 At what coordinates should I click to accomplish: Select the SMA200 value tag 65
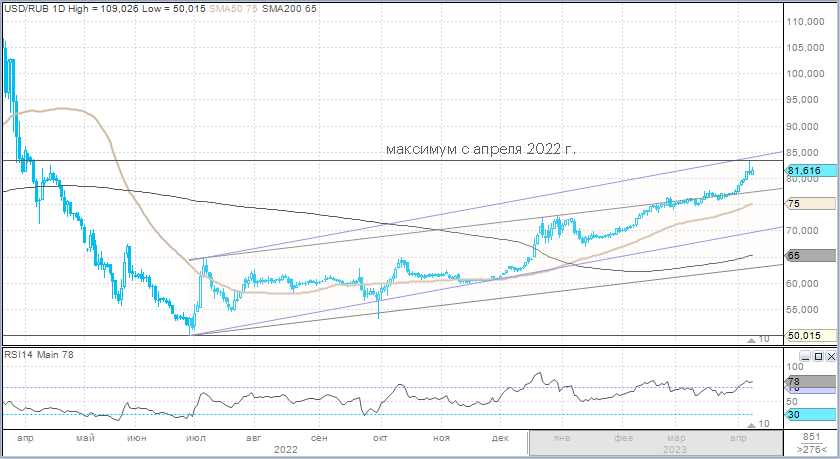point(809,256)
